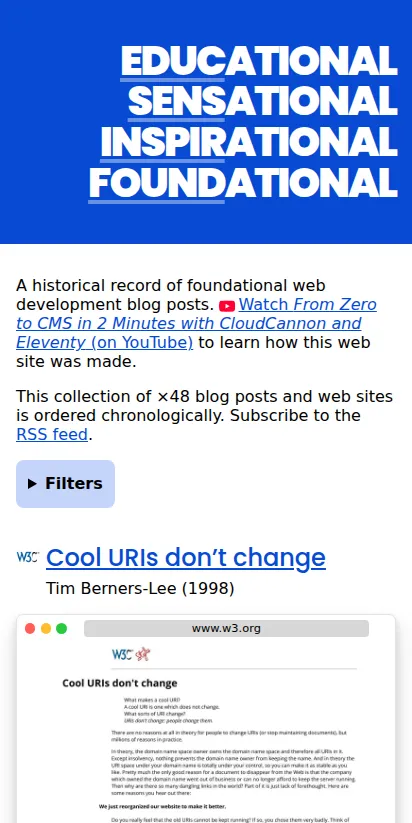Screen dimensions: 412x823
Task: Open the Filters panel by its label
Action: coord(73,483)
